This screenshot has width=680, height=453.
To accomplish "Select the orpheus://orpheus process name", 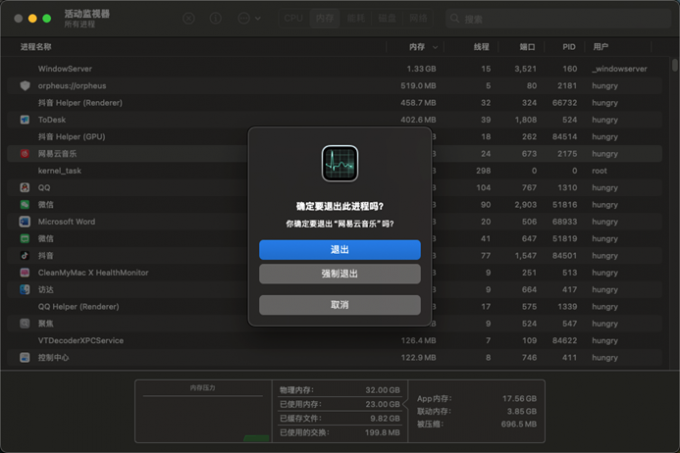I will coord(72,86).
